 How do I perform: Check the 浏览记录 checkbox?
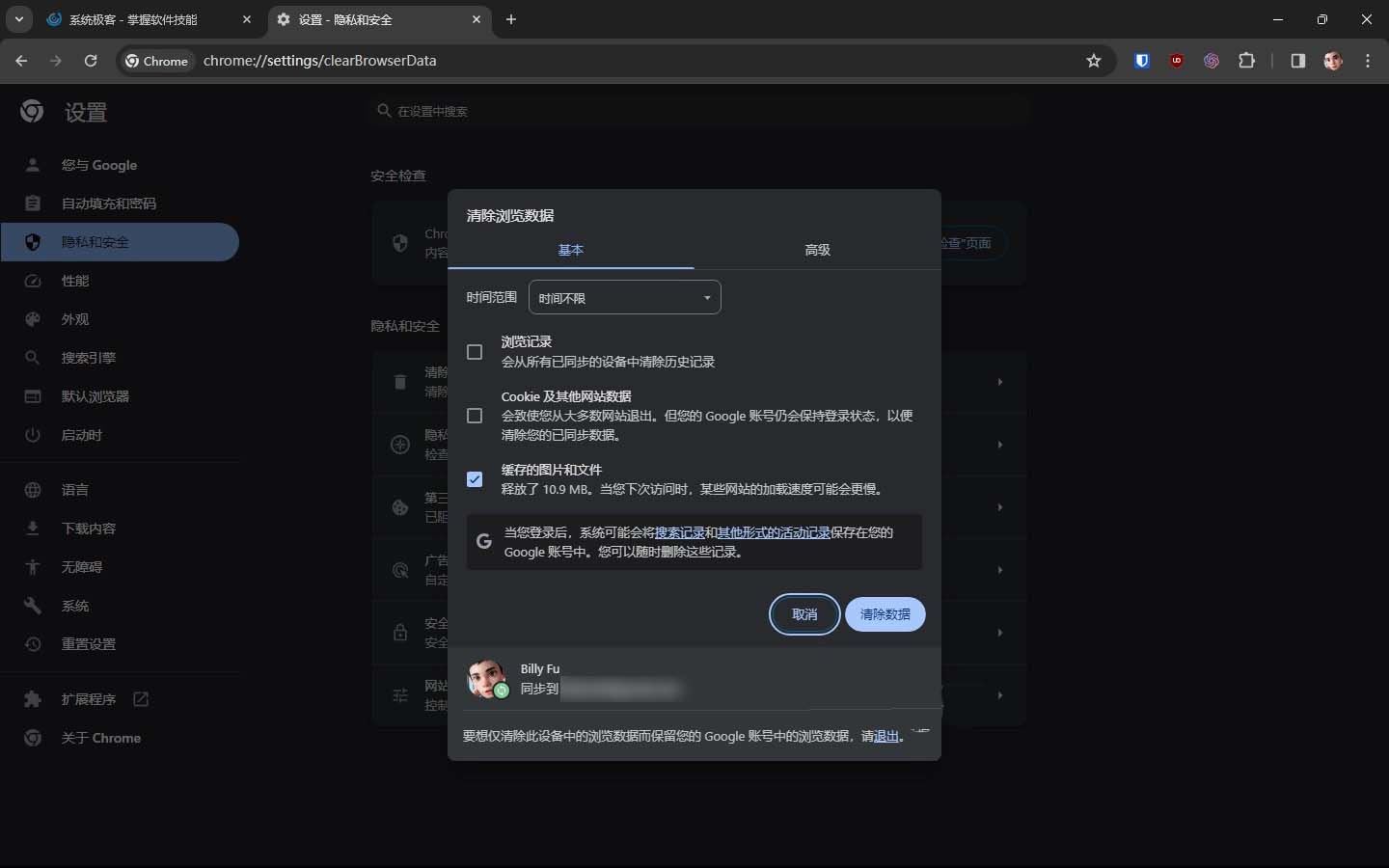click(475, 352)
